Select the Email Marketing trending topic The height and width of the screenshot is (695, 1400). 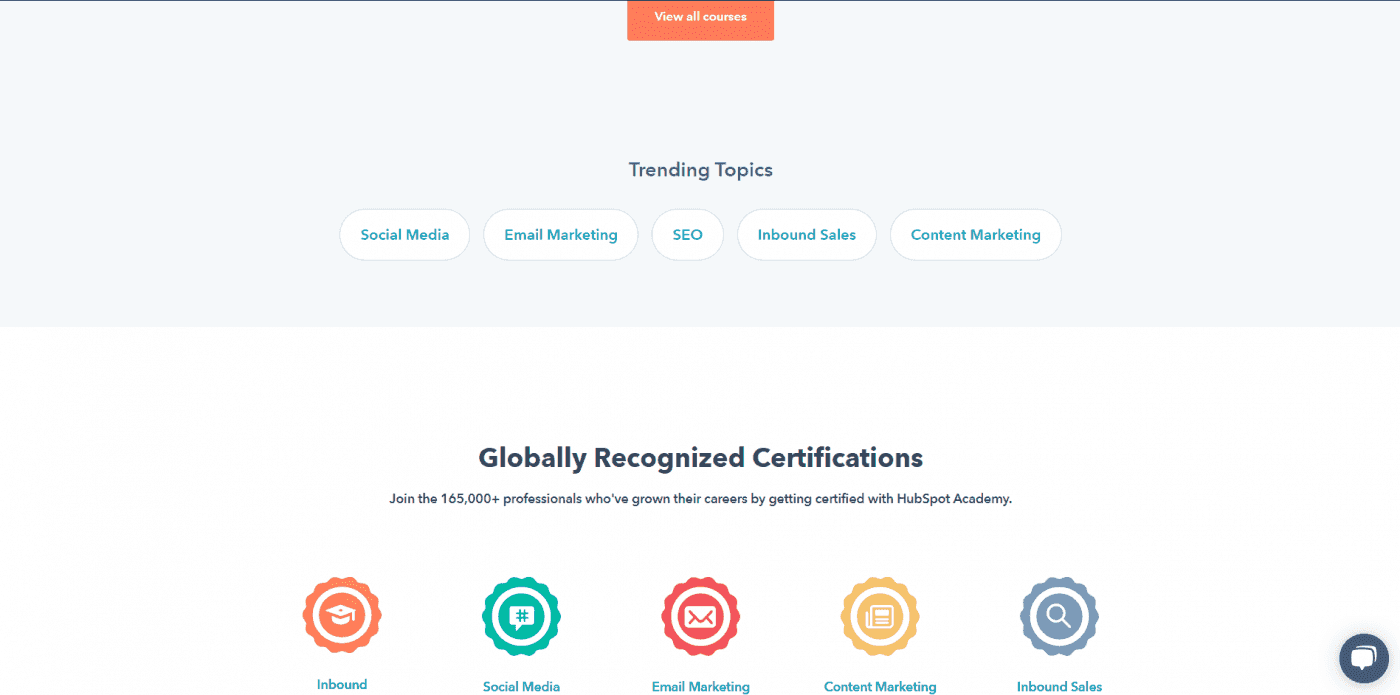pyautogui.click(x=561, y=235)
